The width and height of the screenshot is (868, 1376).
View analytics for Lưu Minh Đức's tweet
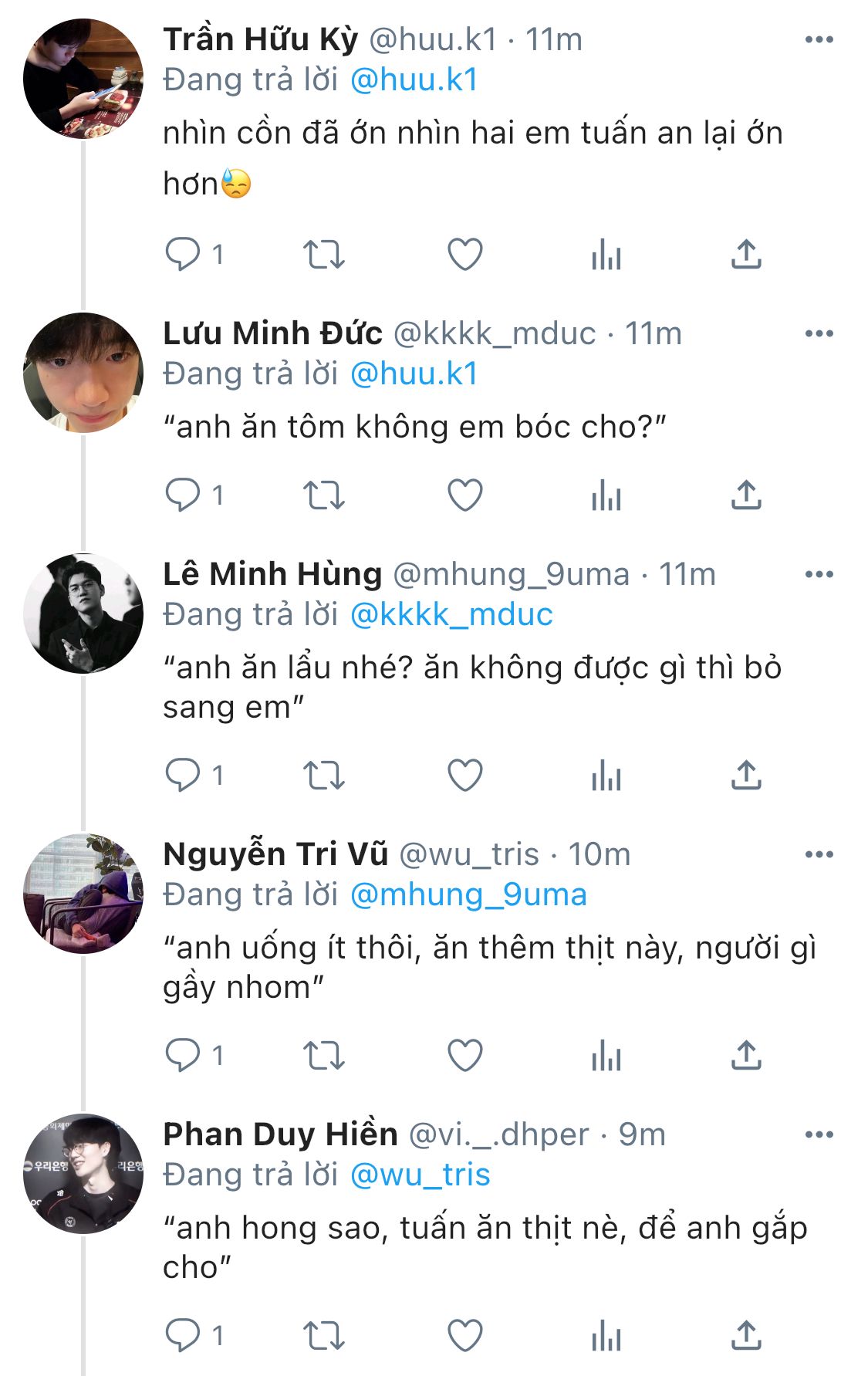point(606,495)
